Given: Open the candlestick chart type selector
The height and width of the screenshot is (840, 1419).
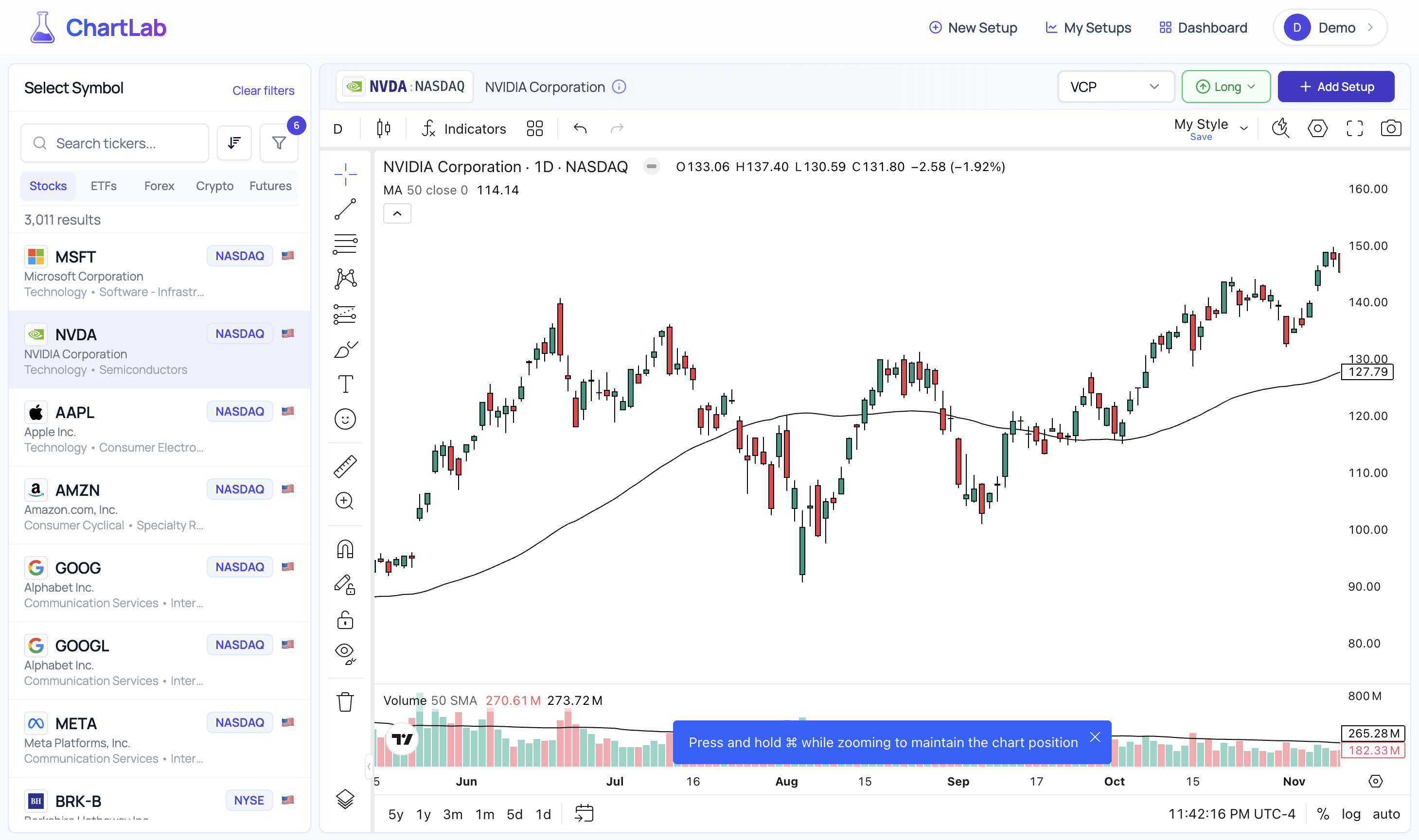Looking at the screenshot, I should click(383, 129).
